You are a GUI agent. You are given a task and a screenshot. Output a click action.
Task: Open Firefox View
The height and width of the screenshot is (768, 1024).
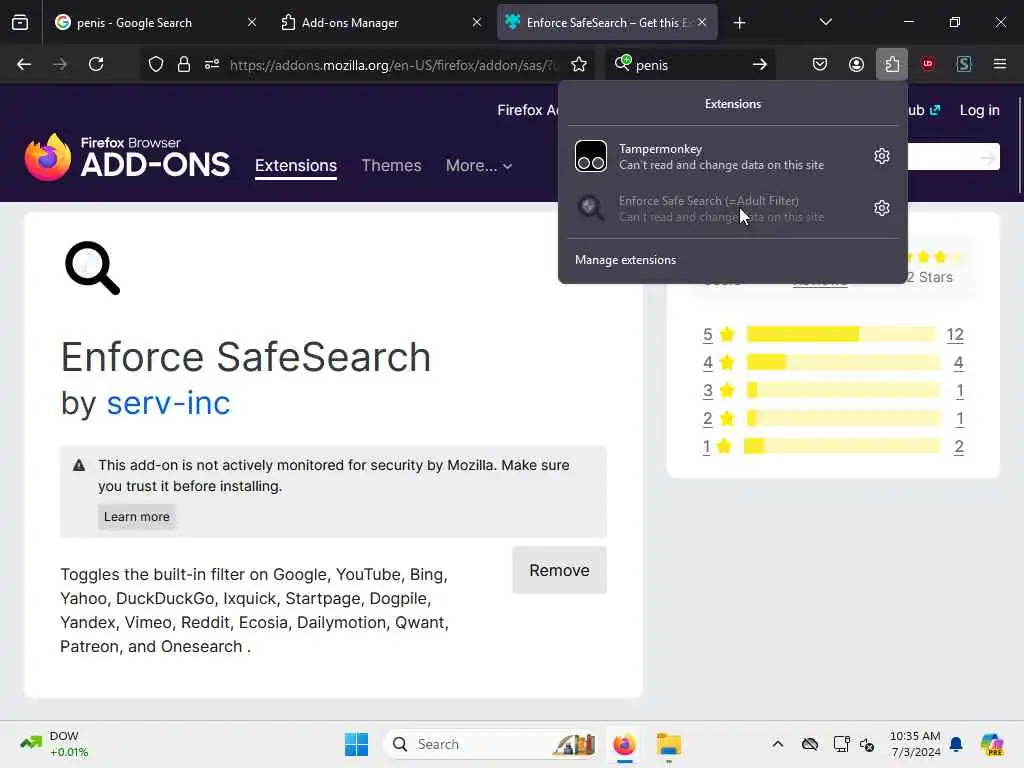(x=20, y=22)
